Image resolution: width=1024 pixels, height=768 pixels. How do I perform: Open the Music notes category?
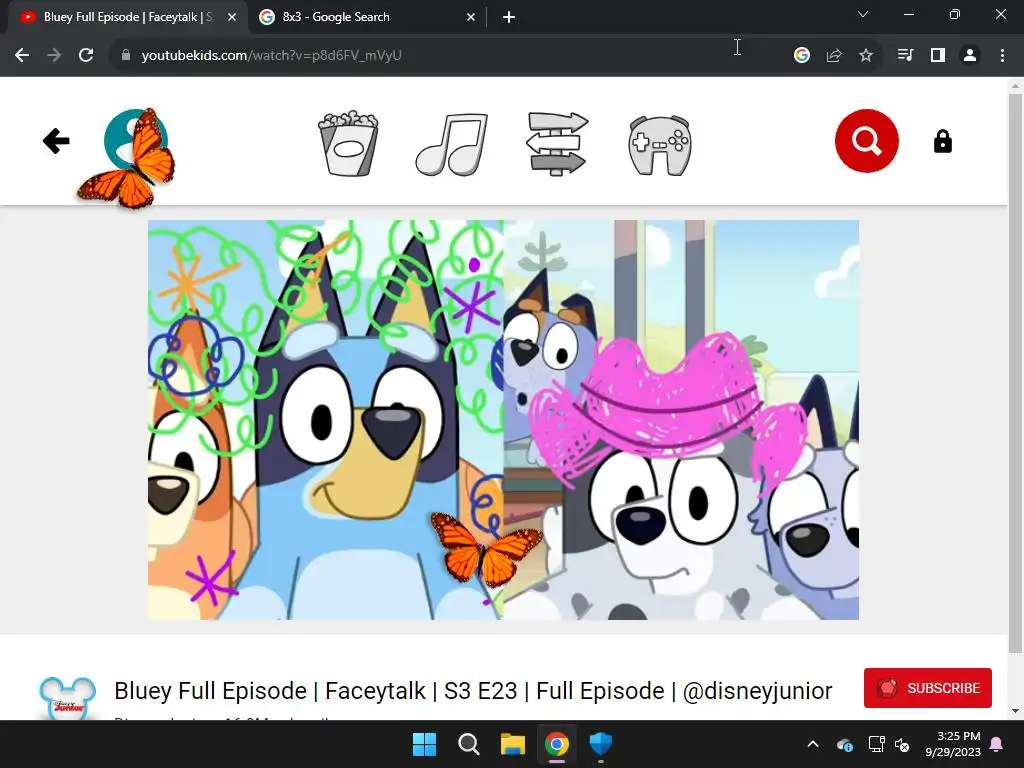pyautogui.click(x=452, y=144)
